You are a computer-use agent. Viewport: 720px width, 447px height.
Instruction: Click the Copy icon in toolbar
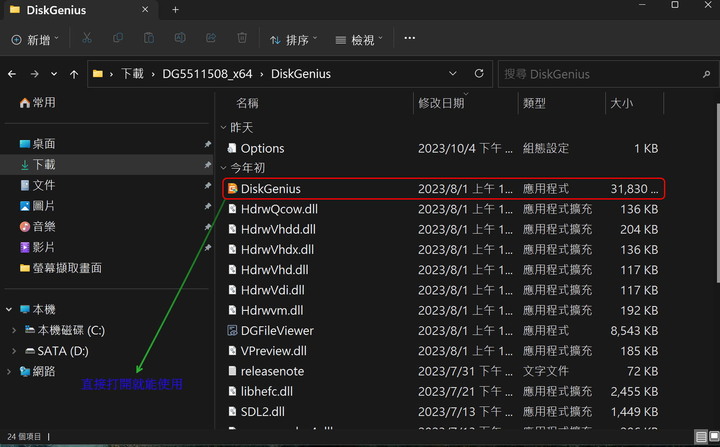[118, 38]
